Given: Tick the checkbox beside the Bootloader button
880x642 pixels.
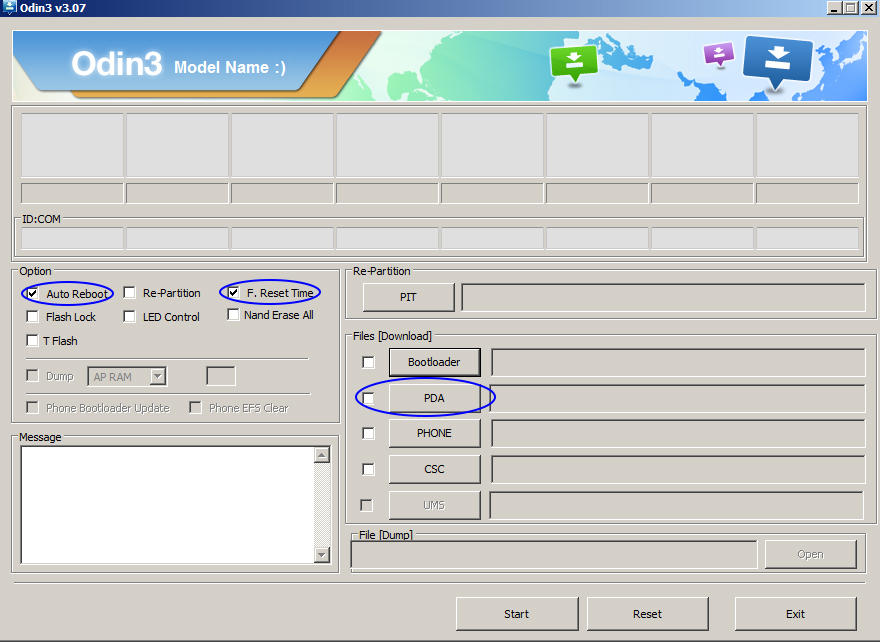Looking at the screenshot, I should point(368,363).
